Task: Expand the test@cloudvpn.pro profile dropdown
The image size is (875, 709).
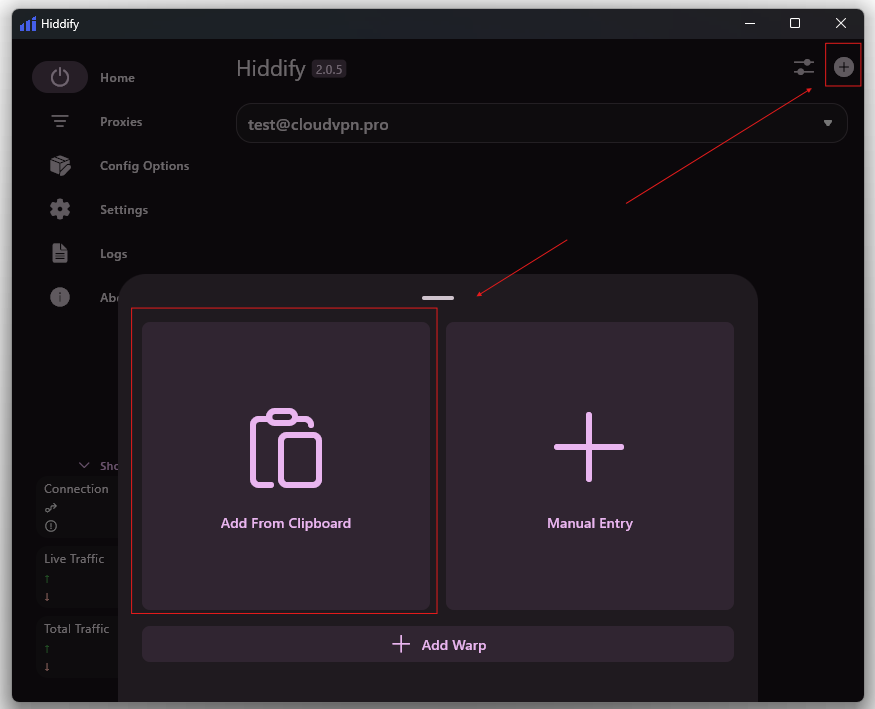Action: pyautogui.click(x=541, y=123)
